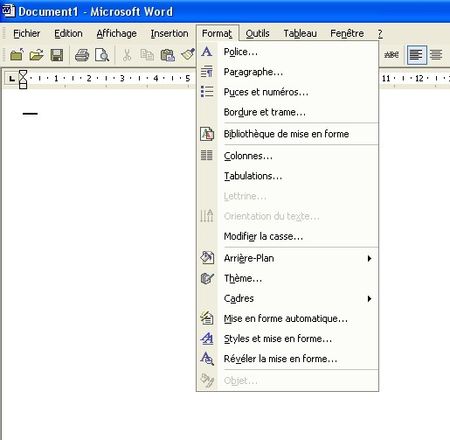Click the strikethrough abc toolbar icon
450x440 pixels.
(x=391, y=54)
